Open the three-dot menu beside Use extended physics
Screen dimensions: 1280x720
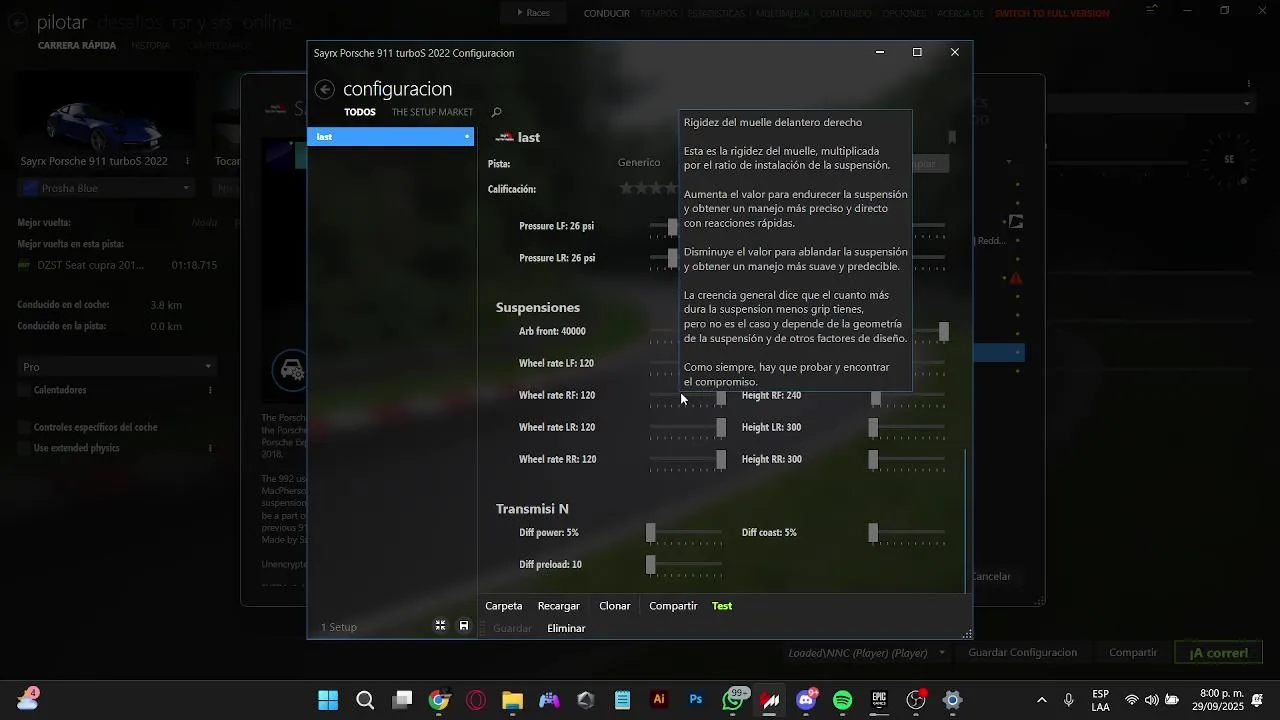click(210, 448)
